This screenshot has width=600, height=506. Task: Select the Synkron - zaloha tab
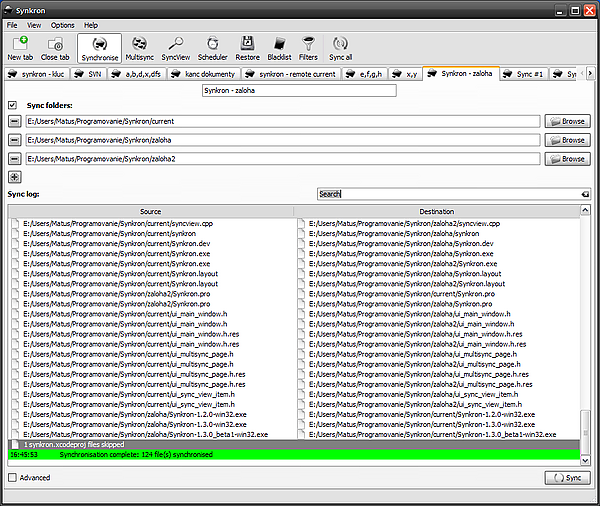point(461,73)
